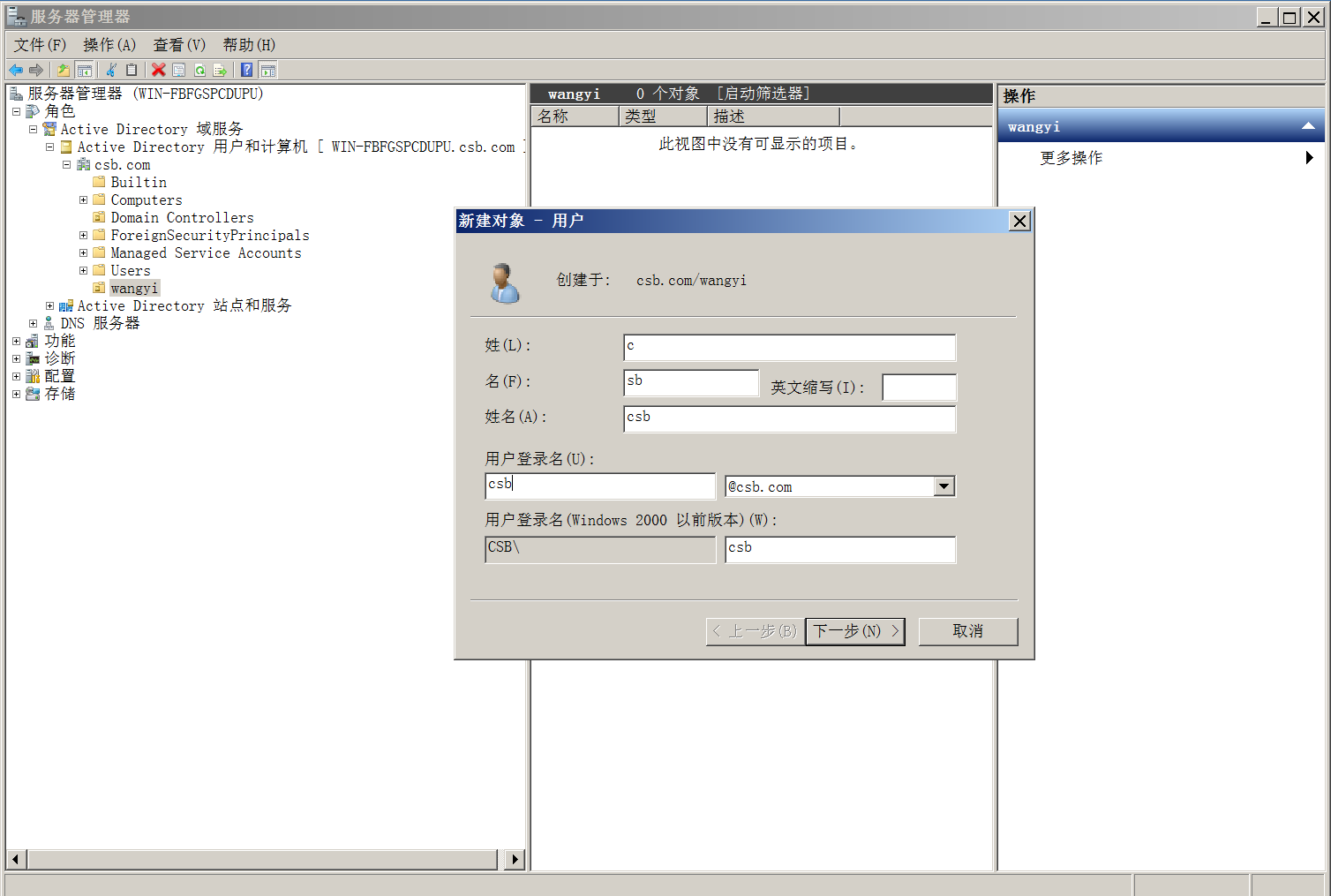
Task: Click the 姓(L) input field
Action: [789, 348]
